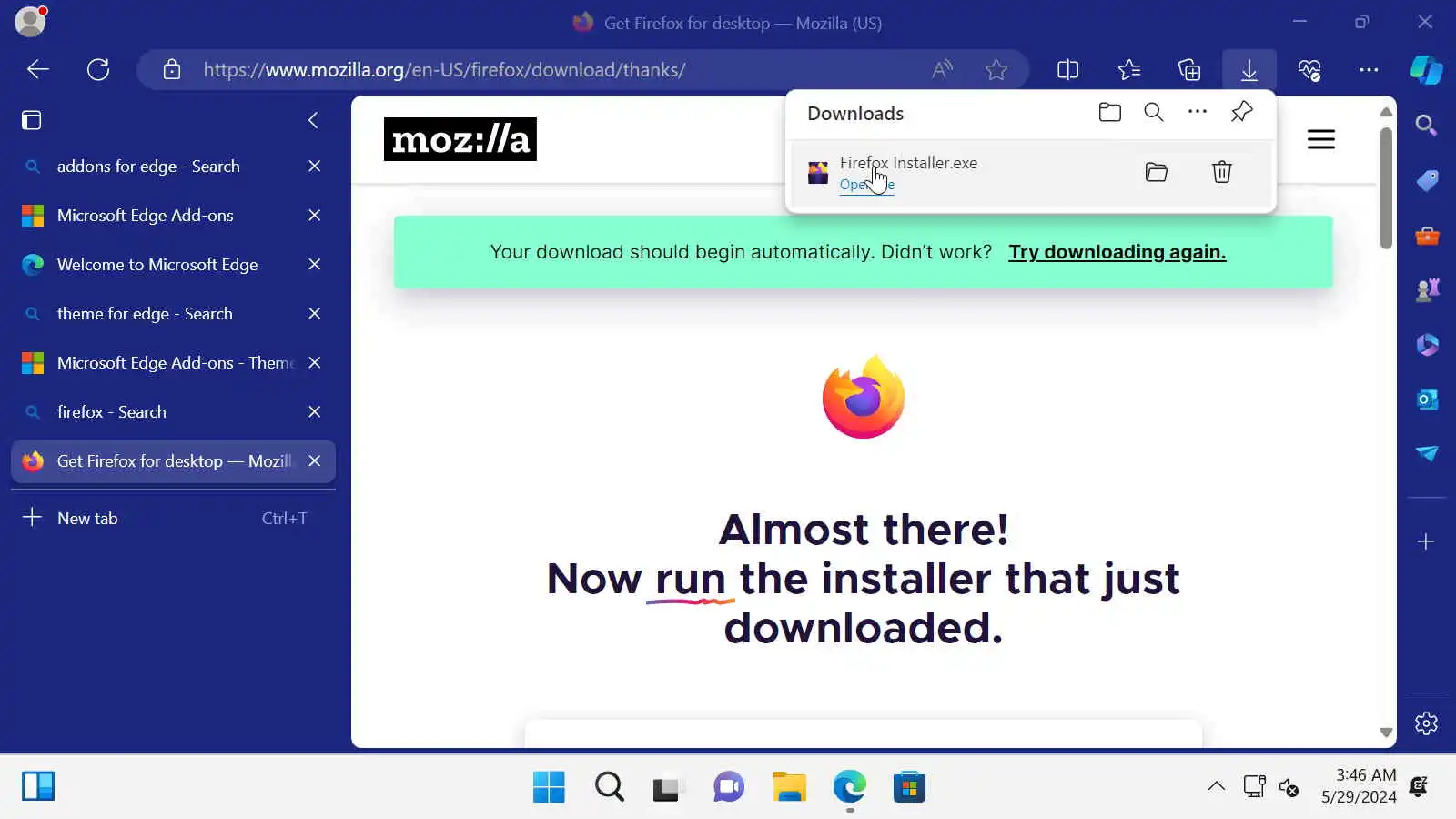
Task: Close the Microsoft Edge Add-ons - Themes tab
Action: click(315, 363)
